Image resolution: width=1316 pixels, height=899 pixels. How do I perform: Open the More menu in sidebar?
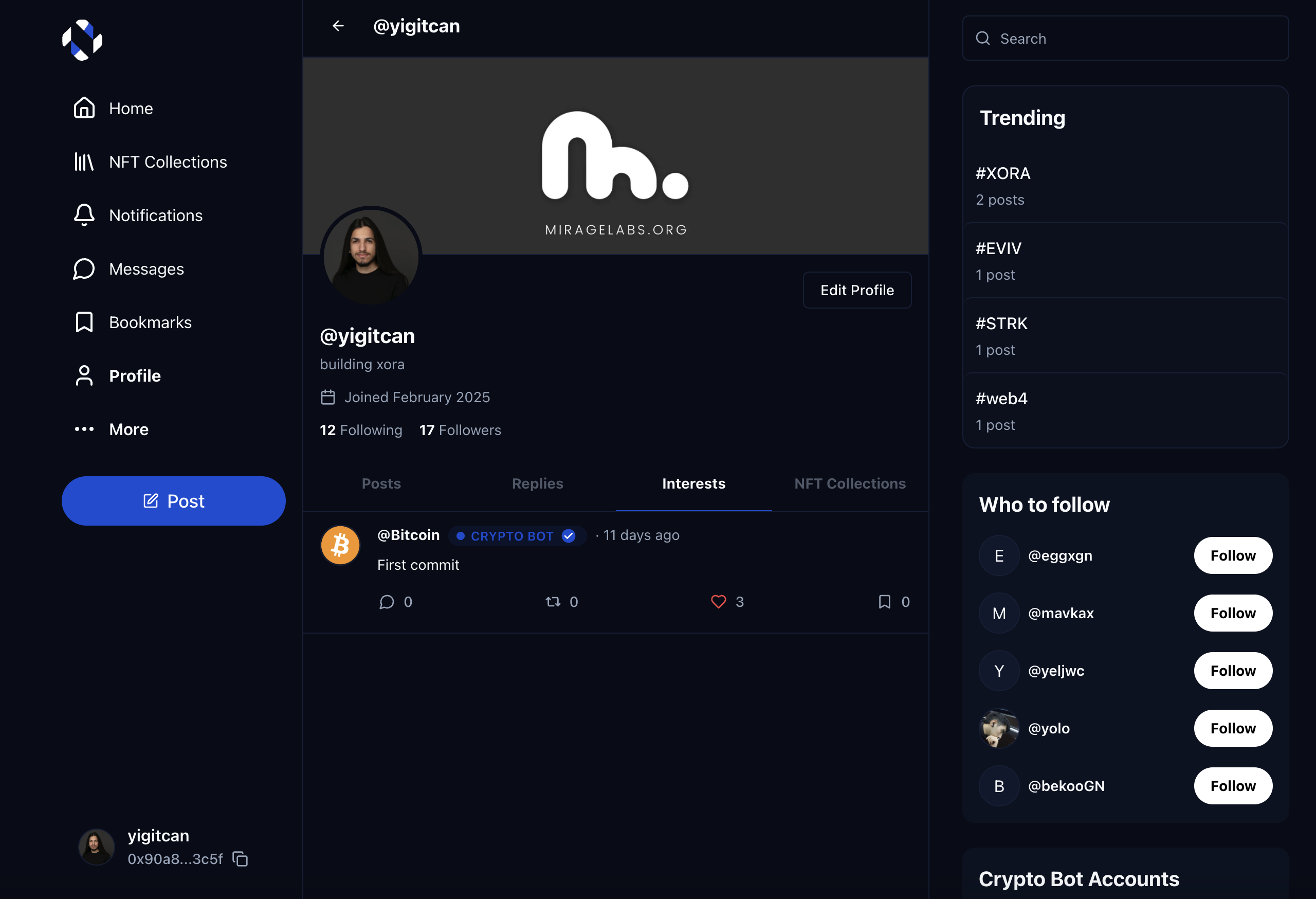(111, 429)
